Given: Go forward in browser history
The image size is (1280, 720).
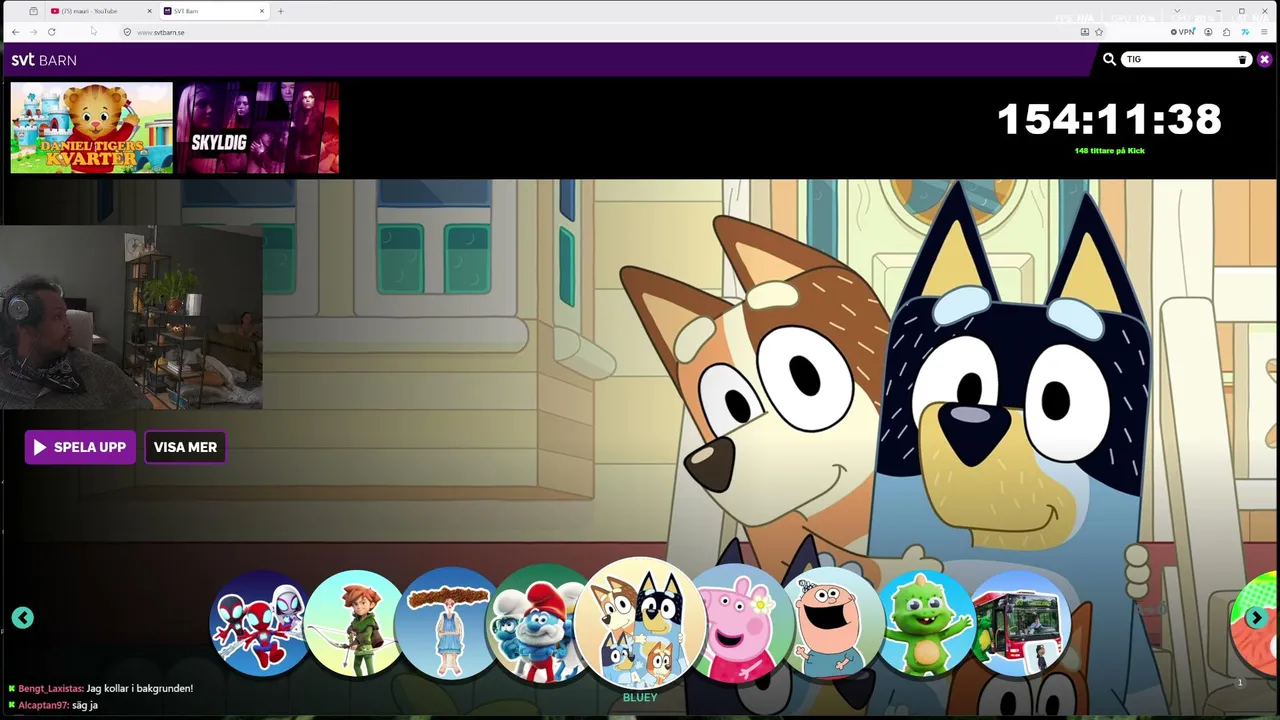Looking at the screenshot, I should tap(33, 32).
